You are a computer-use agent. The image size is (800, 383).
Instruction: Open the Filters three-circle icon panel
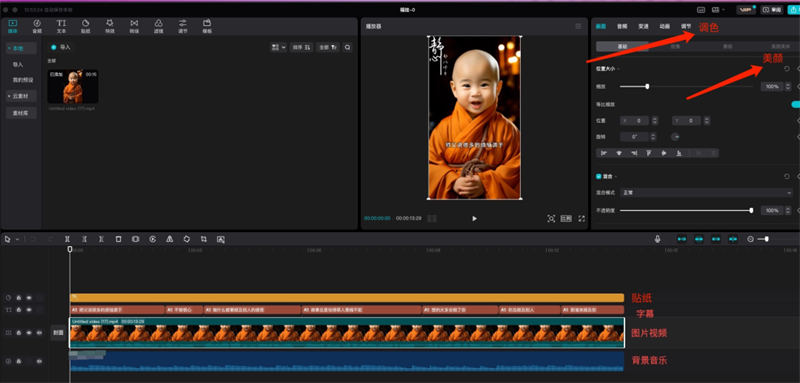click(159, 26)
